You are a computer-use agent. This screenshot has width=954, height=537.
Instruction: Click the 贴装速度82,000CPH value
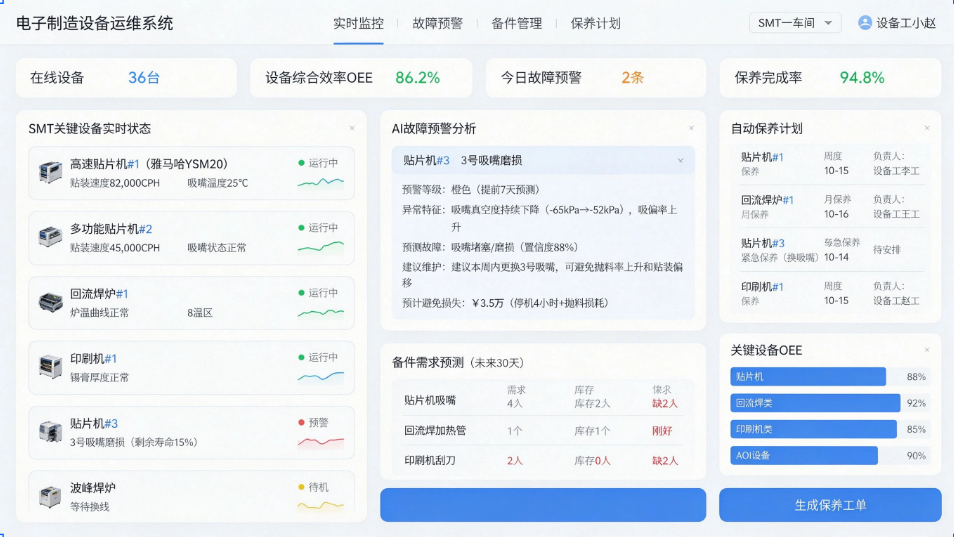[x=115, y=183]
